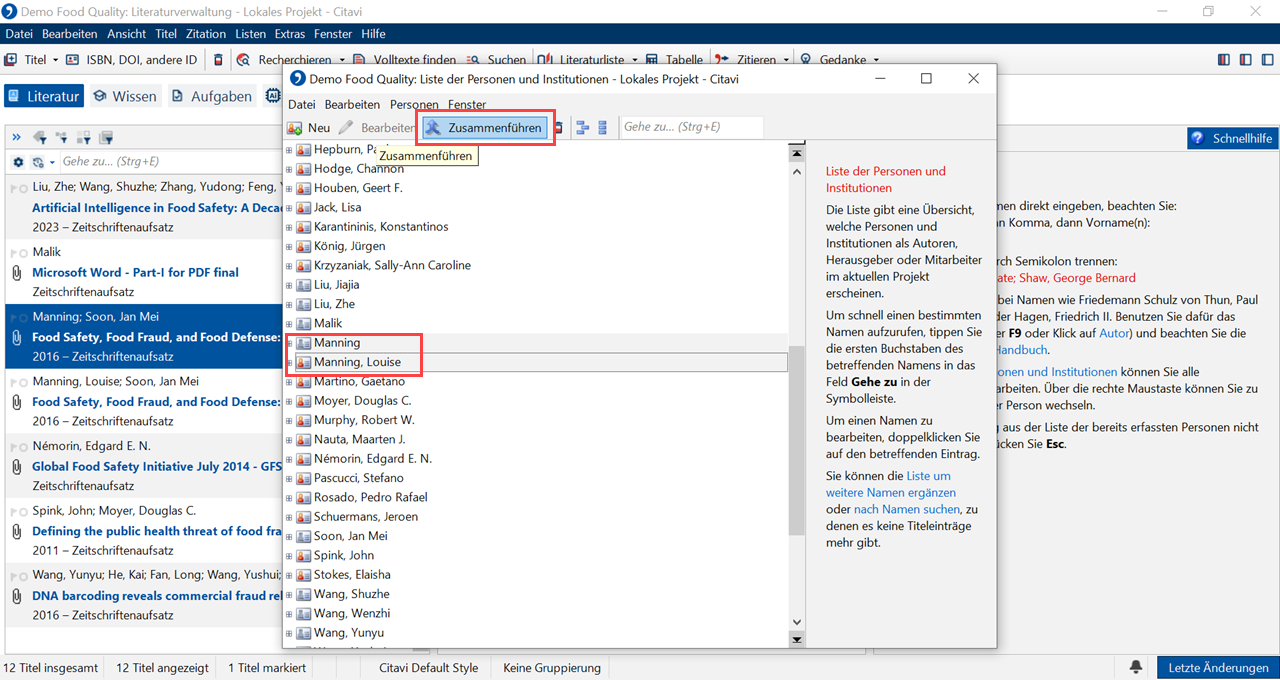
Task: Click the Zusammenführen merge button
Action: tap(485, 127)
